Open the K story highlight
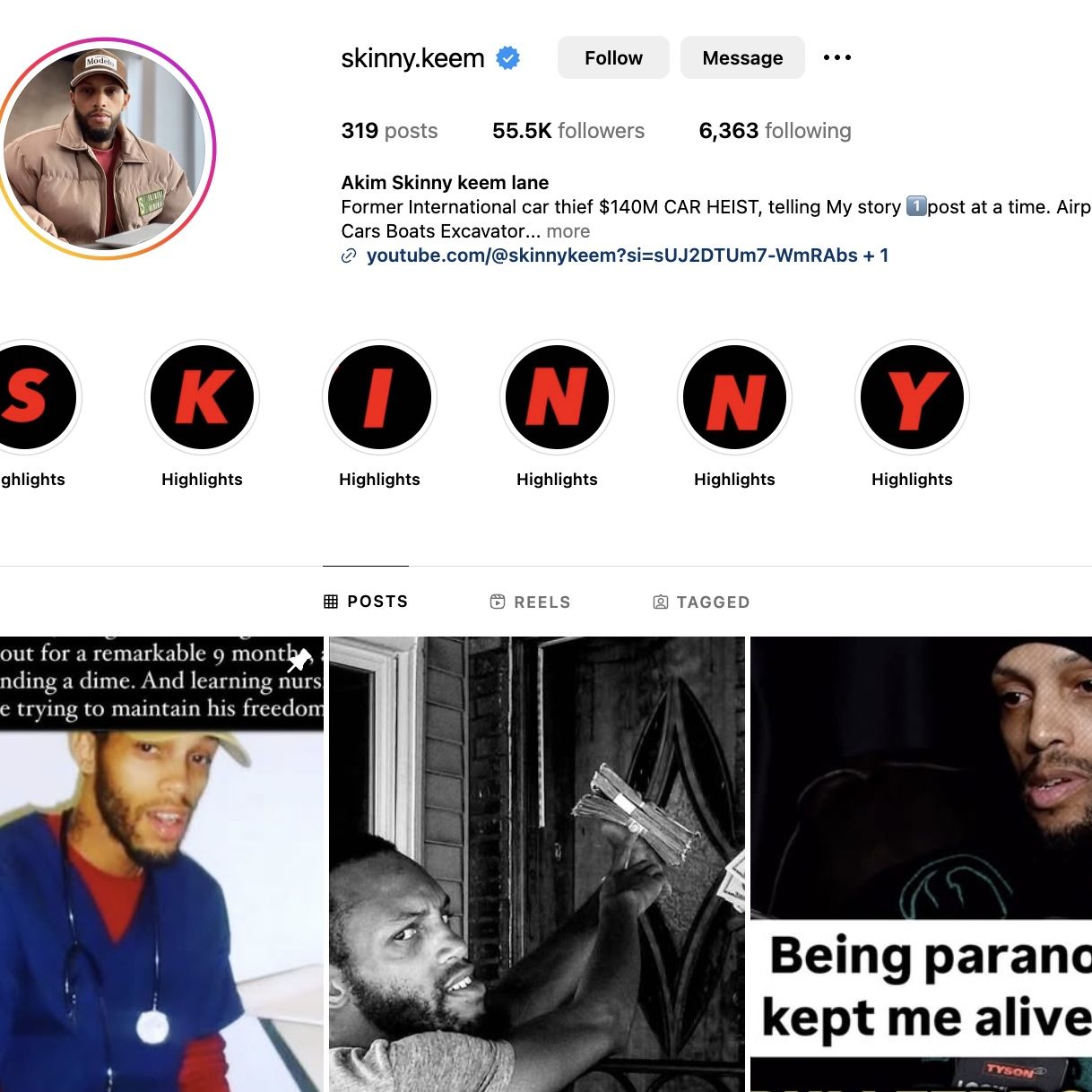Screen dimensions: 1092x1092 202,397
